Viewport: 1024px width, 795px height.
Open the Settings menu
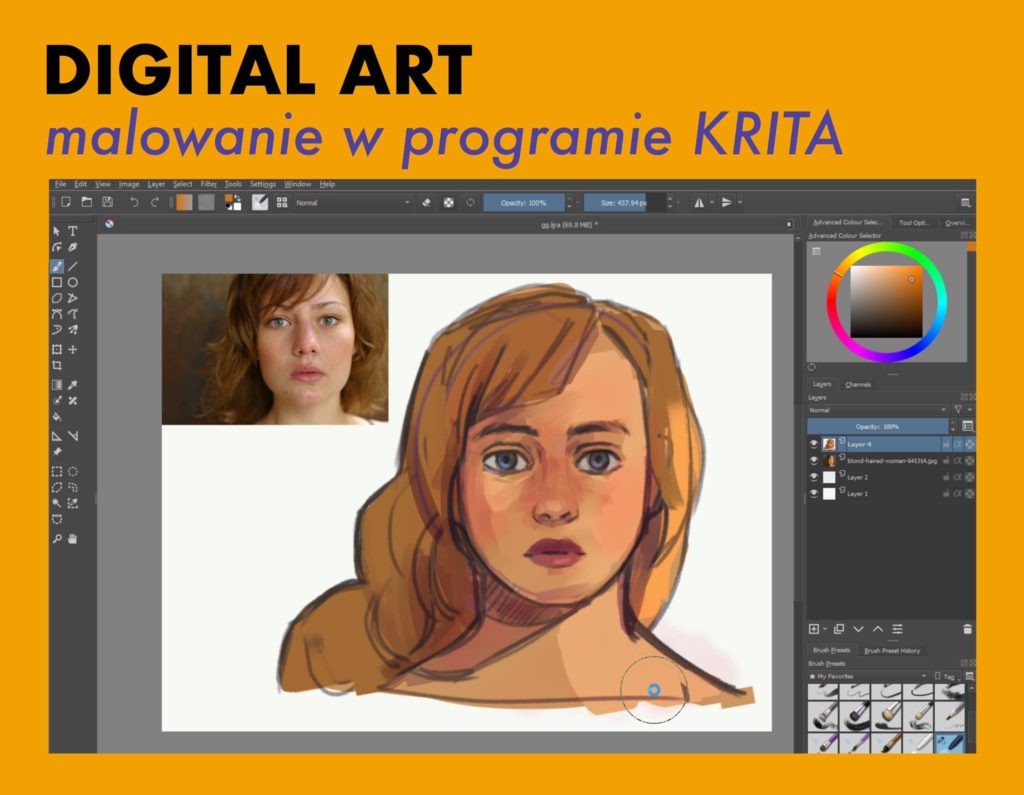pyautogui.click(x=263, y=184)
